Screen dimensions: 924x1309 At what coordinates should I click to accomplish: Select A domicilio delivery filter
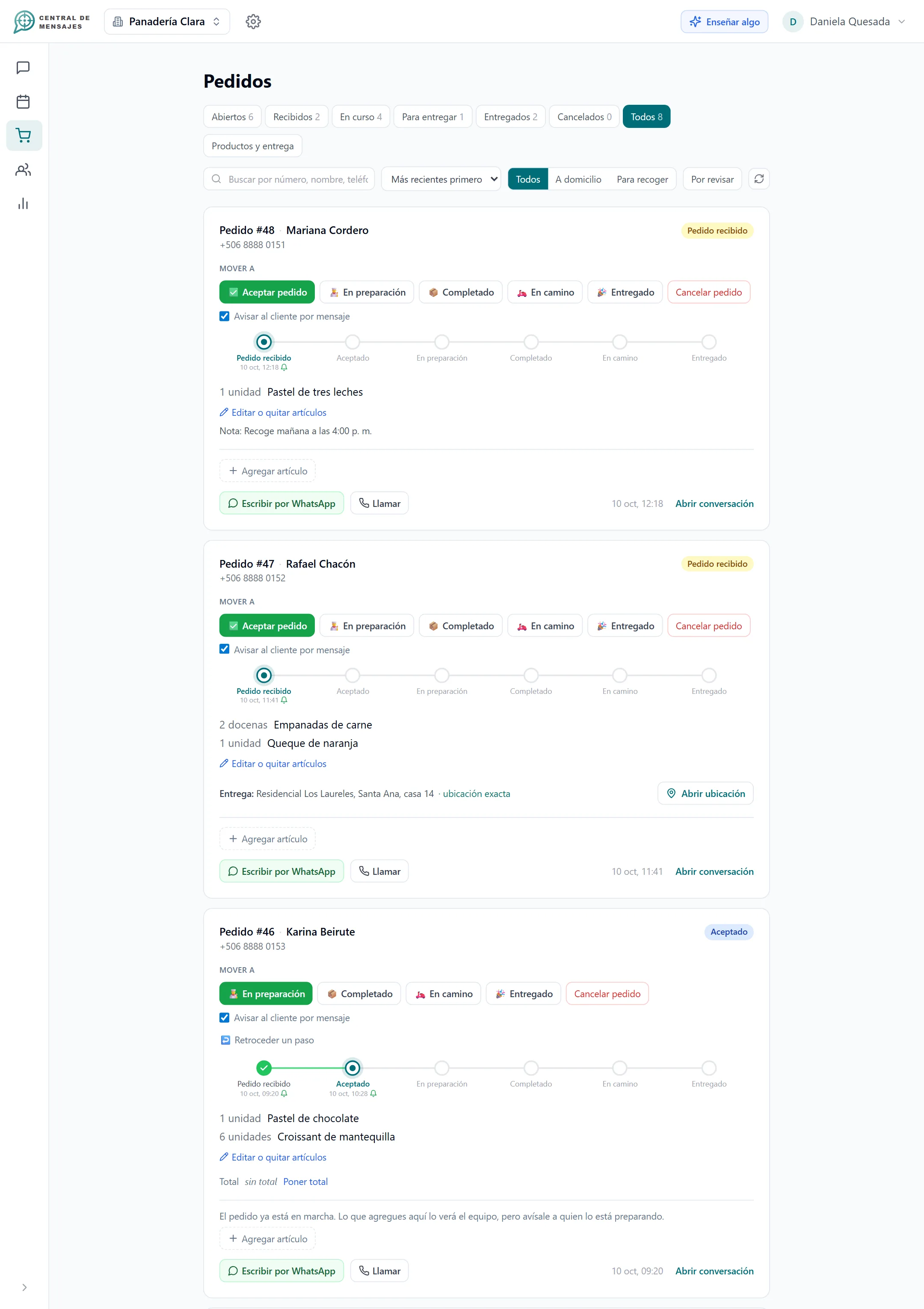click(x=578, y=179)
